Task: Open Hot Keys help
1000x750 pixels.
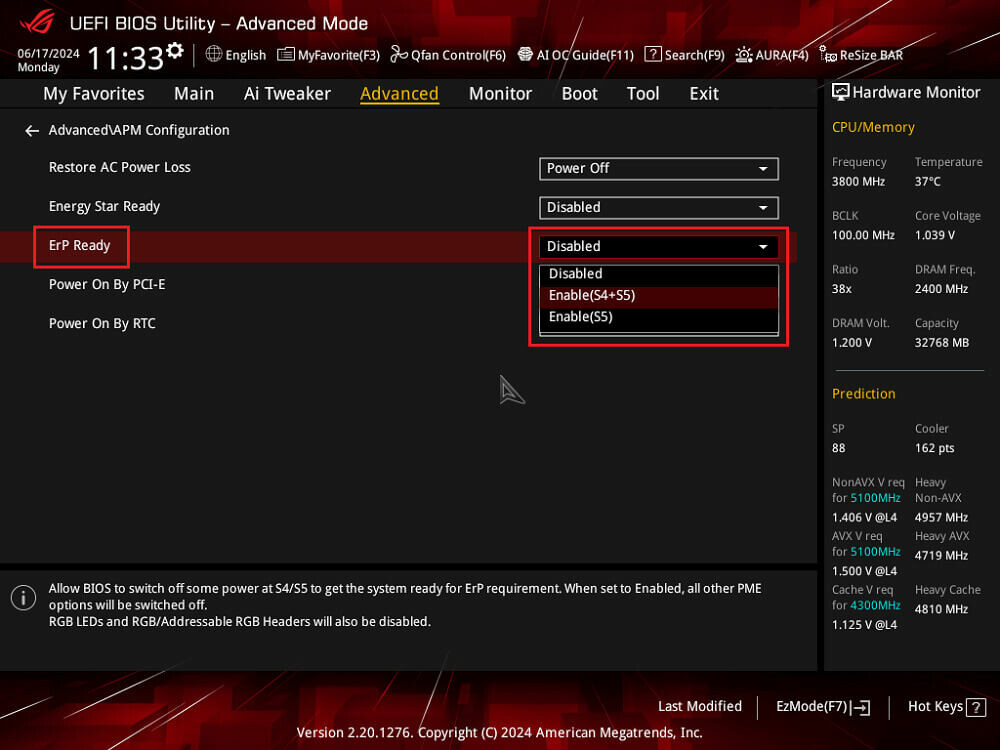Action: [946, 707]
